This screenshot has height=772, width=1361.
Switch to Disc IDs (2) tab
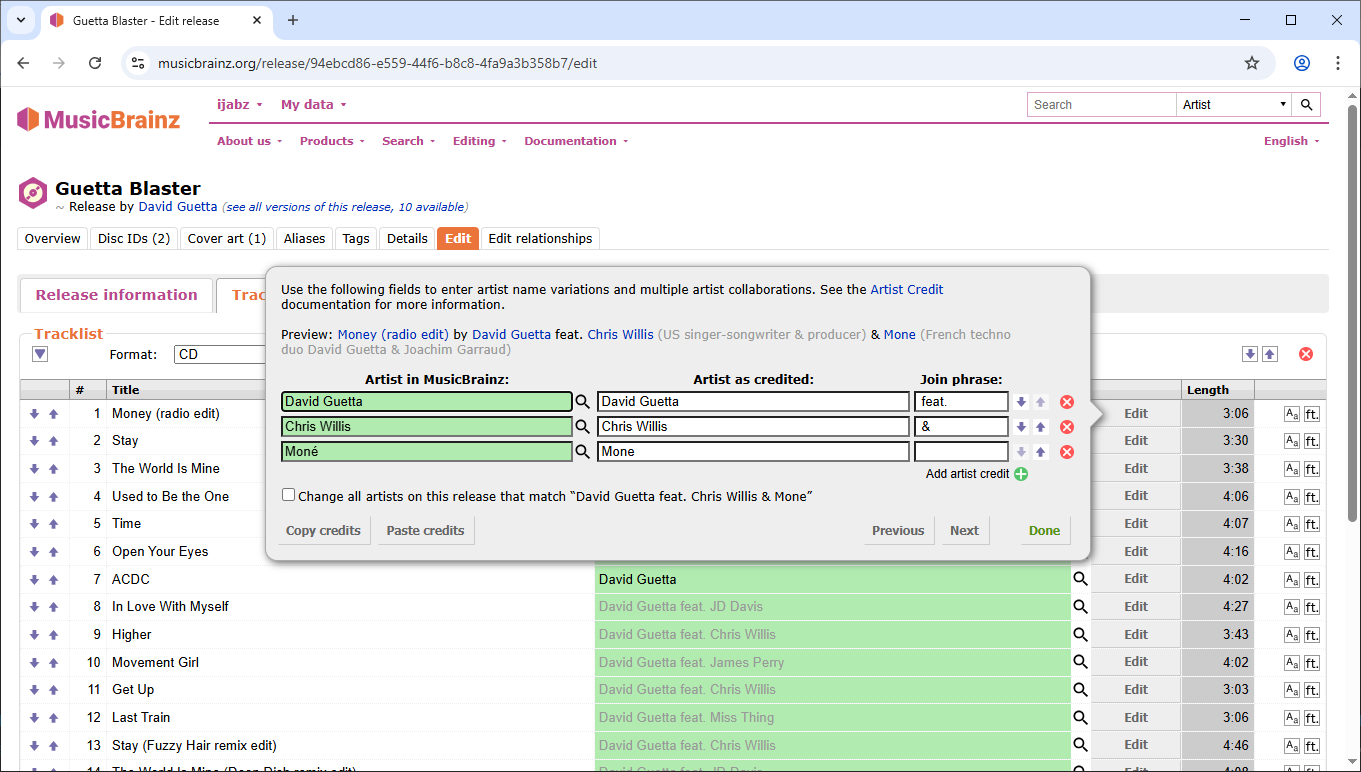pyautogui.click(x=134, y=238)
